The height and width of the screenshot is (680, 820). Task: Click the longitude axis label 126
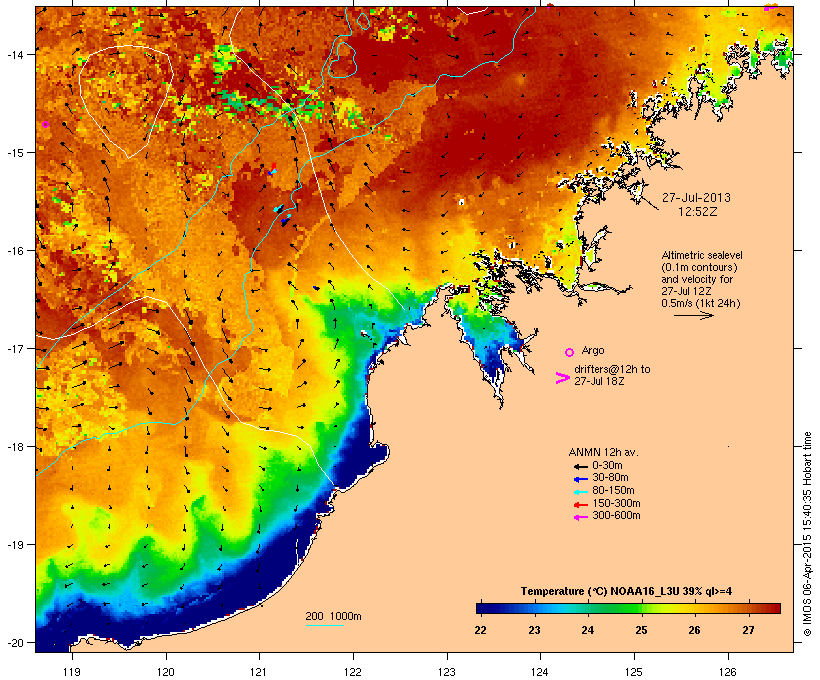pos(727,672)
